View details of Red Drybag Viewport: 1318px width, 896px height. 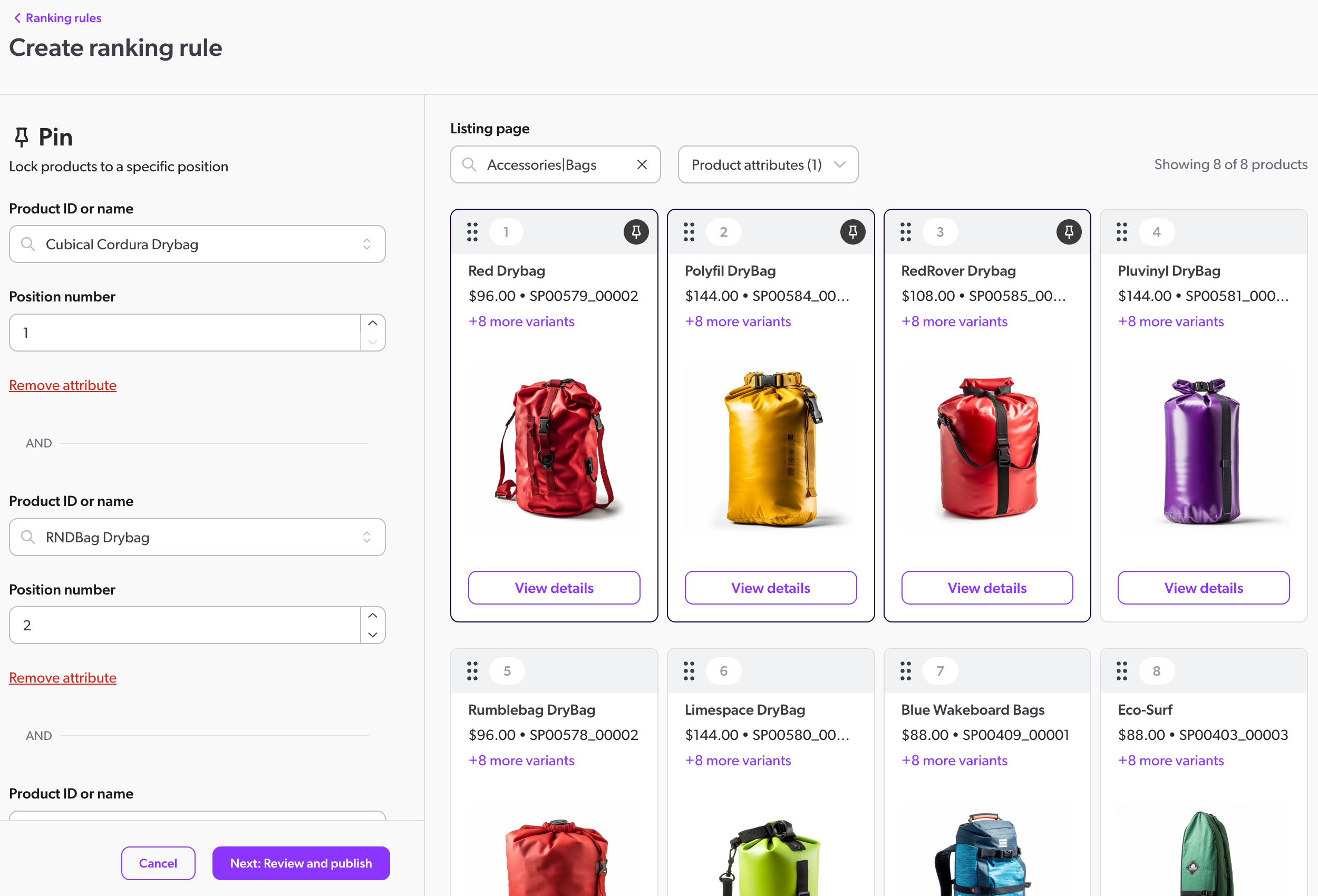coord(554,588)
